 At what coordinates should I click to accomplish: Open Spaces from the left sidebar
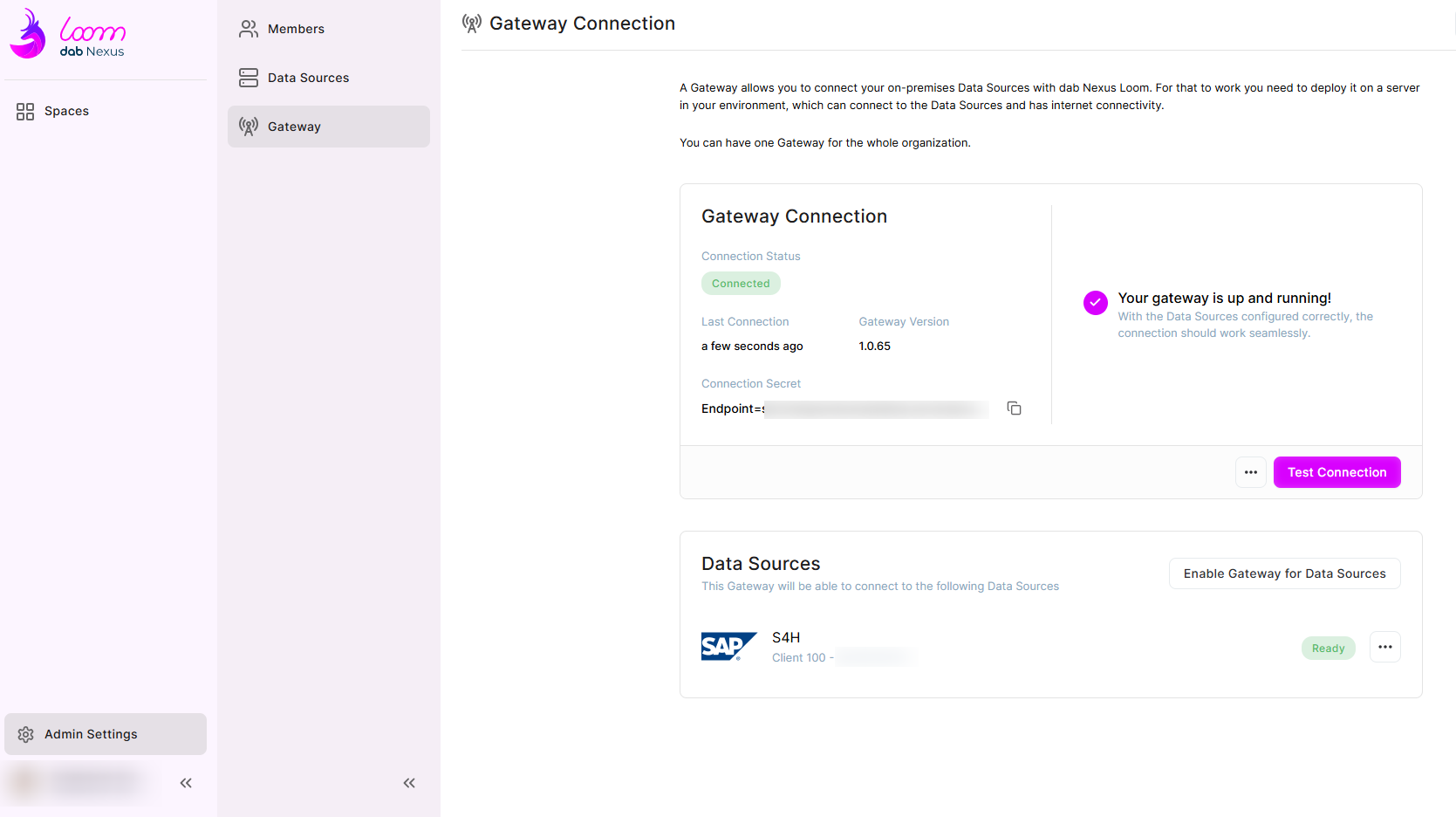66,111
